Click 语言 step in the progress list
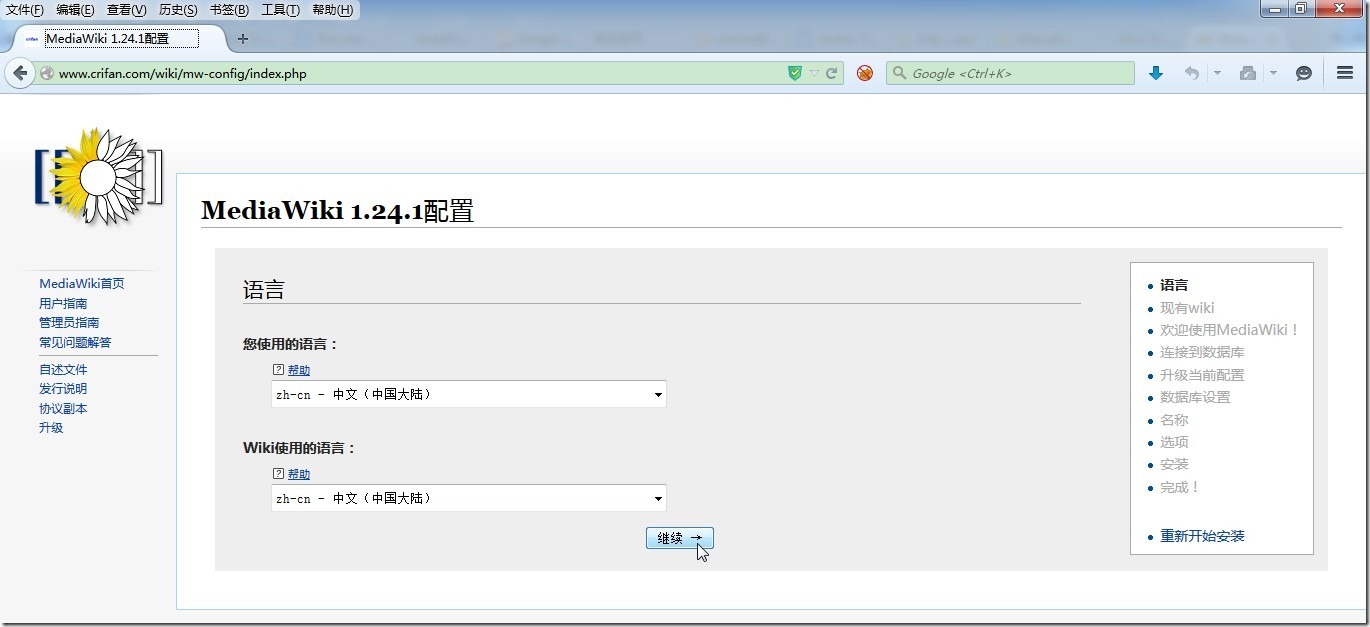The height and width of the screenshot is (627, 1370). (x=1174, y=285)
